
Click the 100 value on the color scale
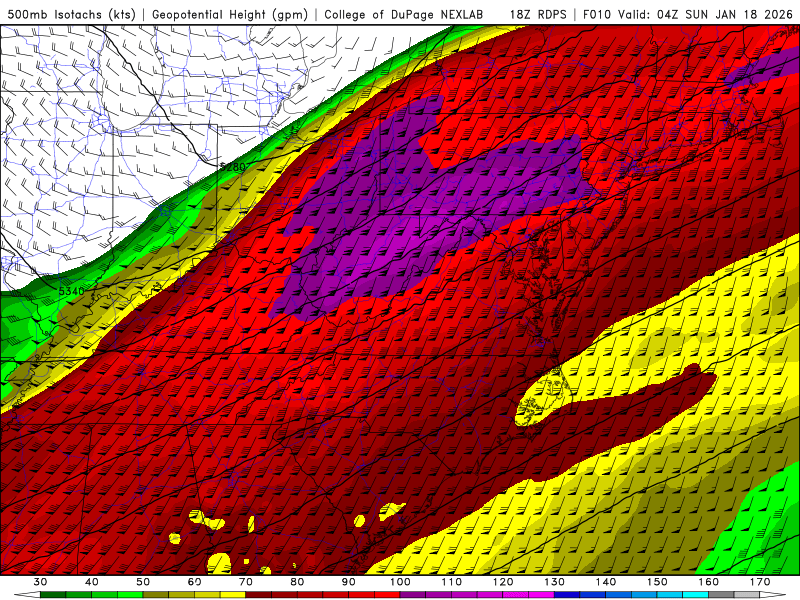[x=400, y=582]
